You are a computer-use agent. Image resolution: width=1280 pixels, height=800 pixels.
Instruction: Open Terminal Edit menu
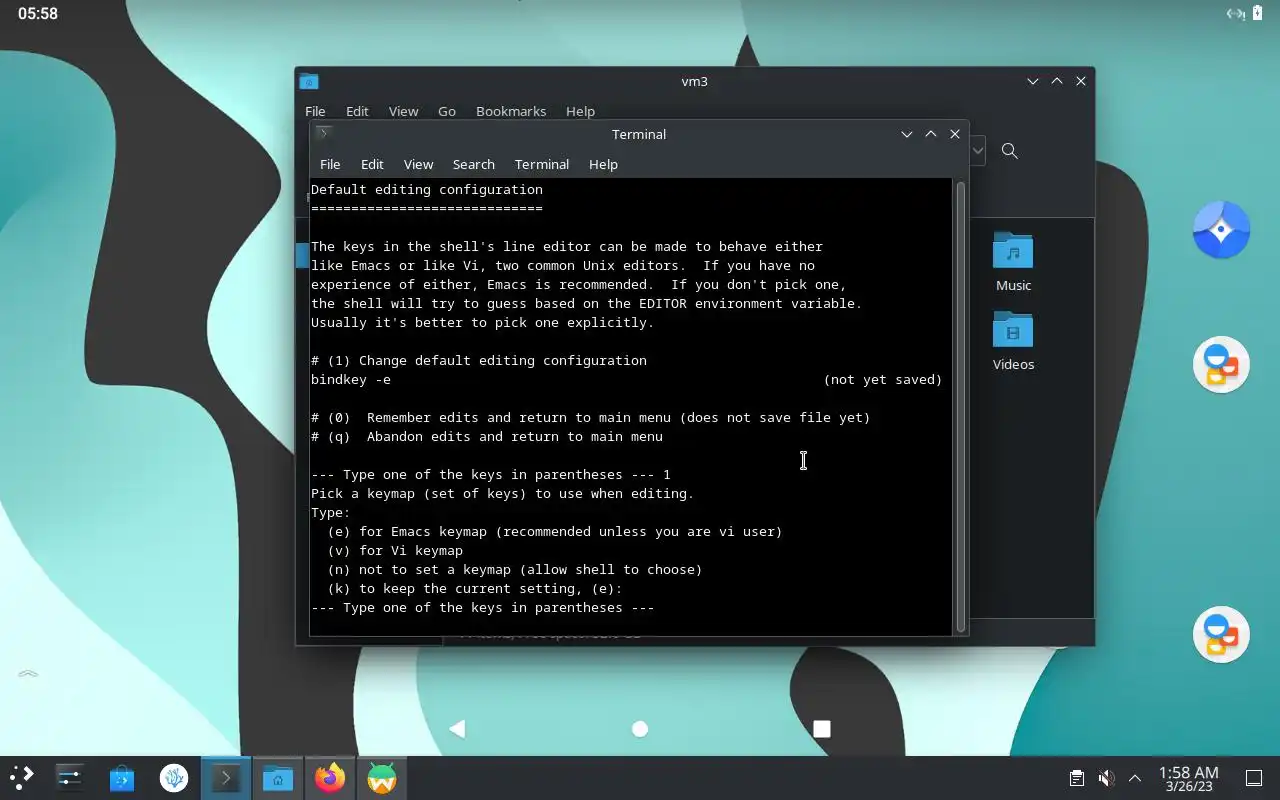(372, 164)
